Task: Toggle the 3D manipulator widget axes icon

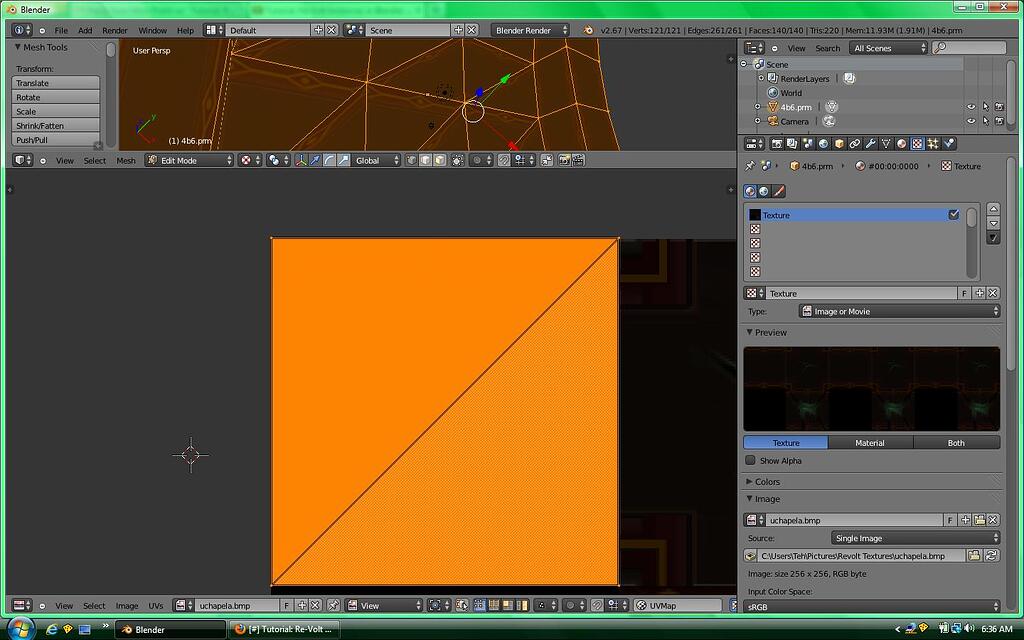Action: coord(301,160)
